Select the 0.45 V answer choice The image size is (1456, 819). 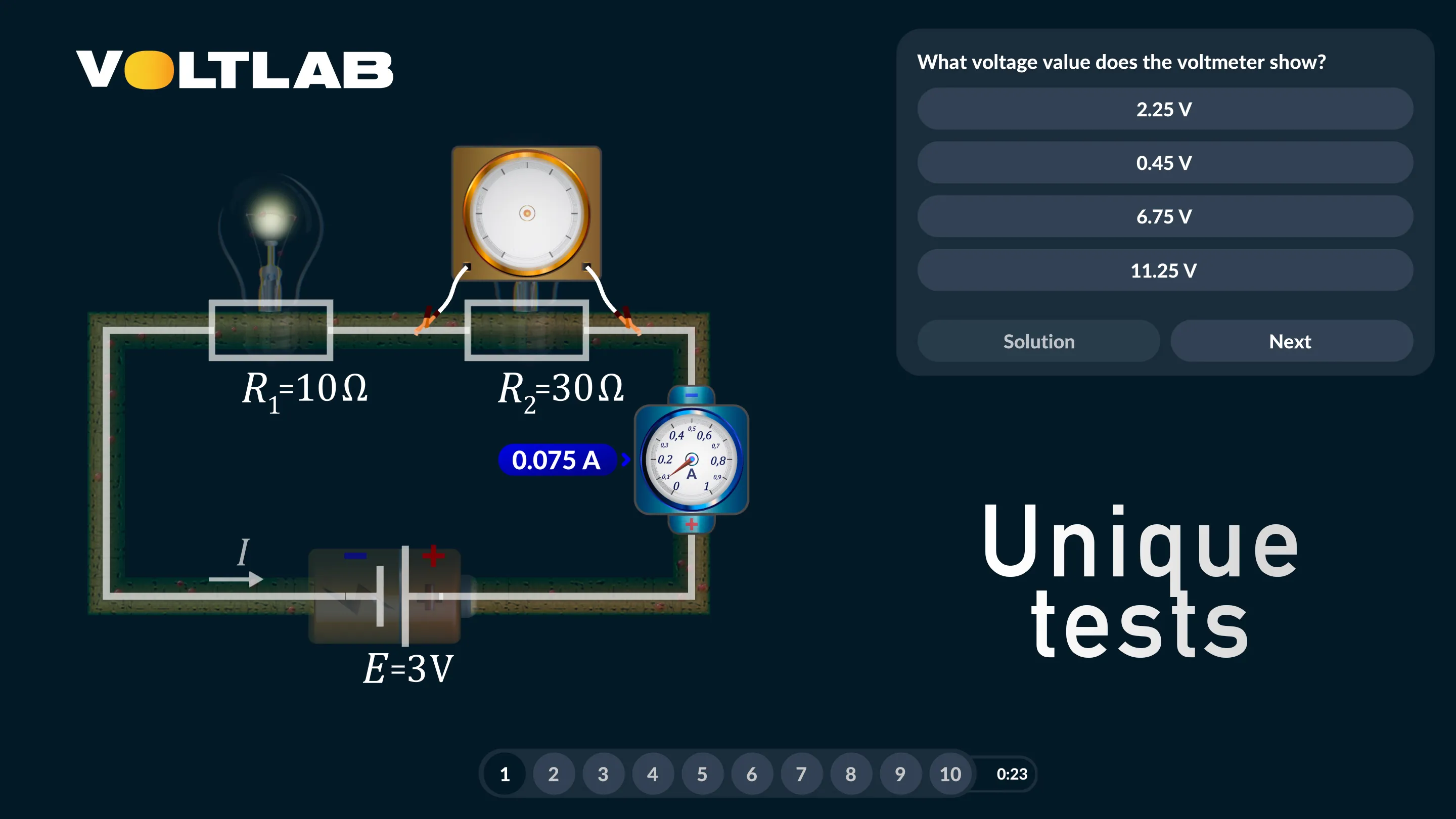[x=1162, y=163]
